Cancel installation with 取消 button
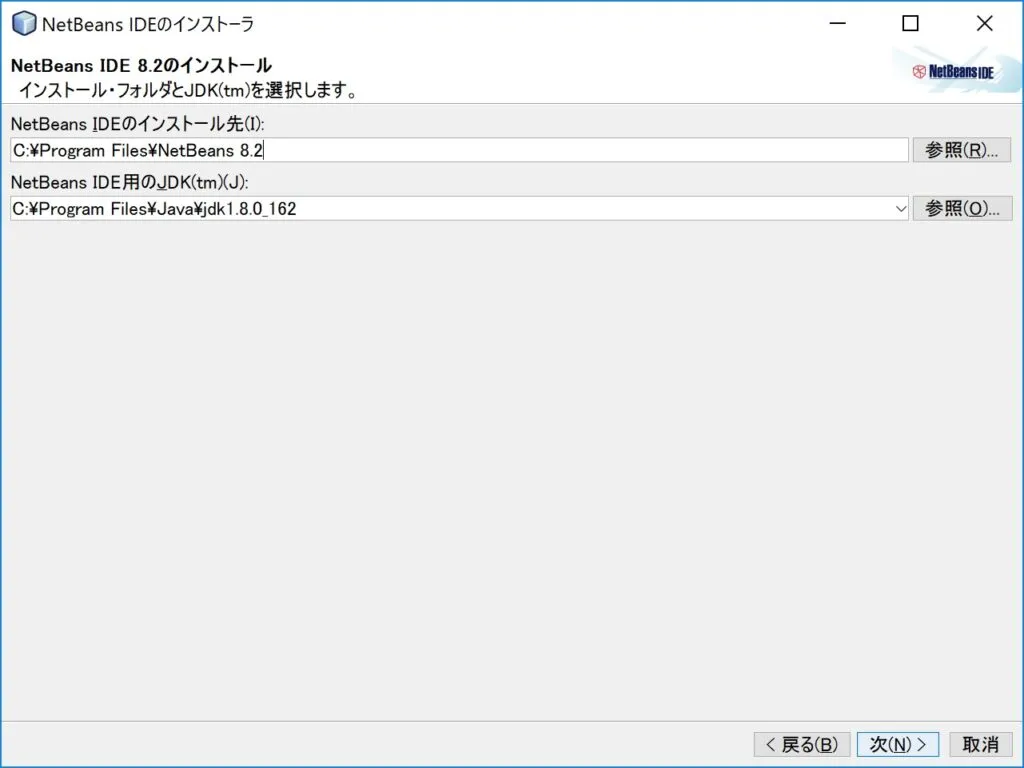The width and height of the screenshot is (1024, 768). [980, 744]
